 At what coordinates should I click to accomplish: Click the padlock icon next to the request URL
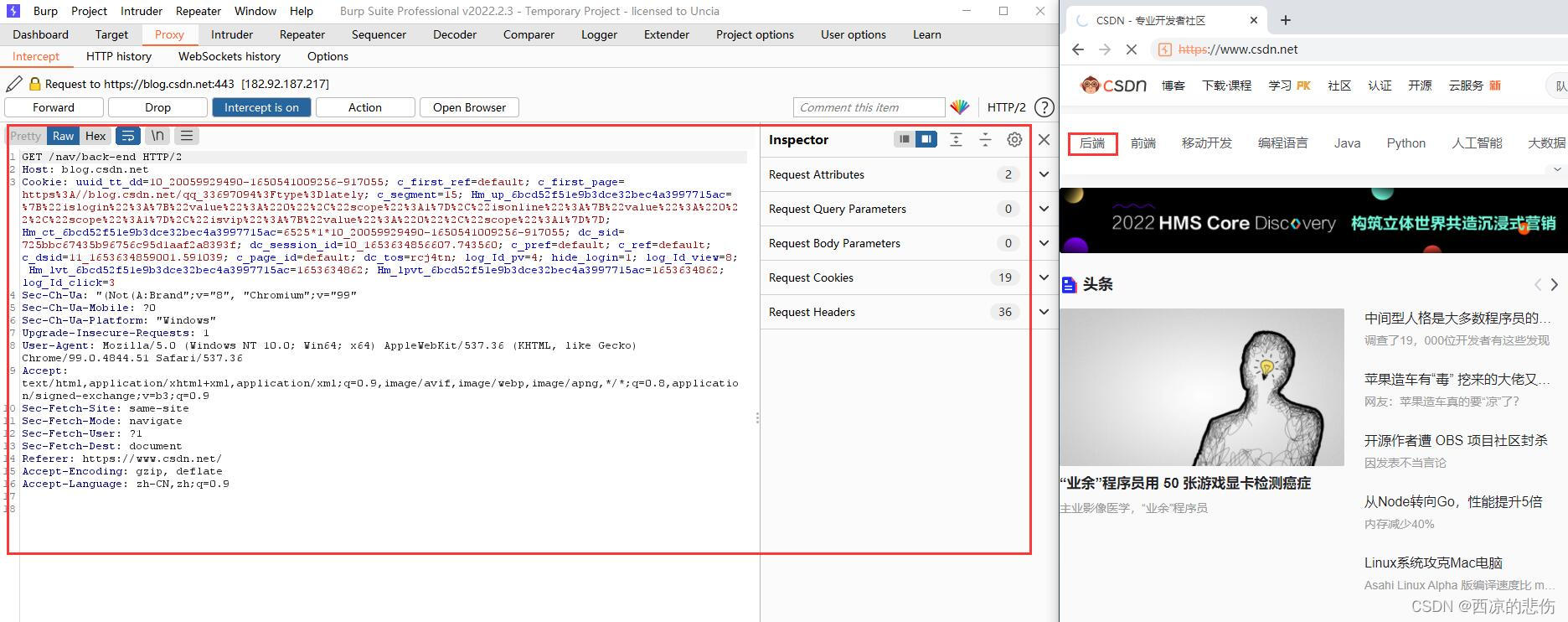(x=35, y=84)
